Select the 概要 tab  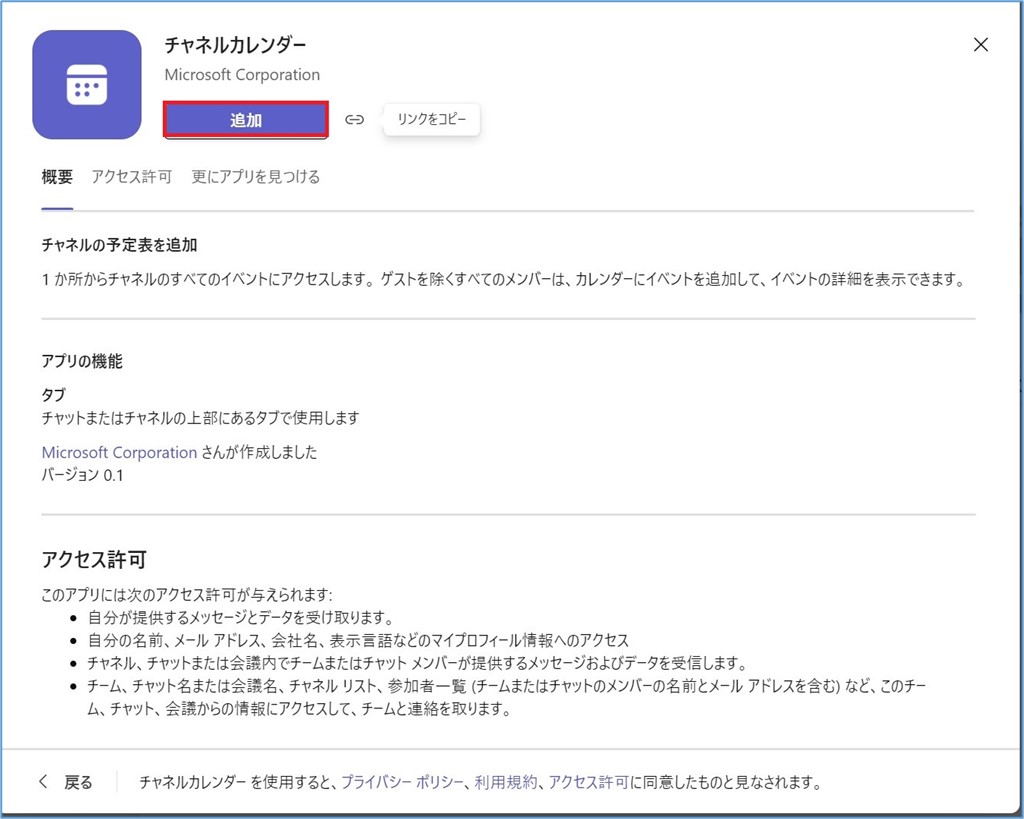[x=57, y=177]
